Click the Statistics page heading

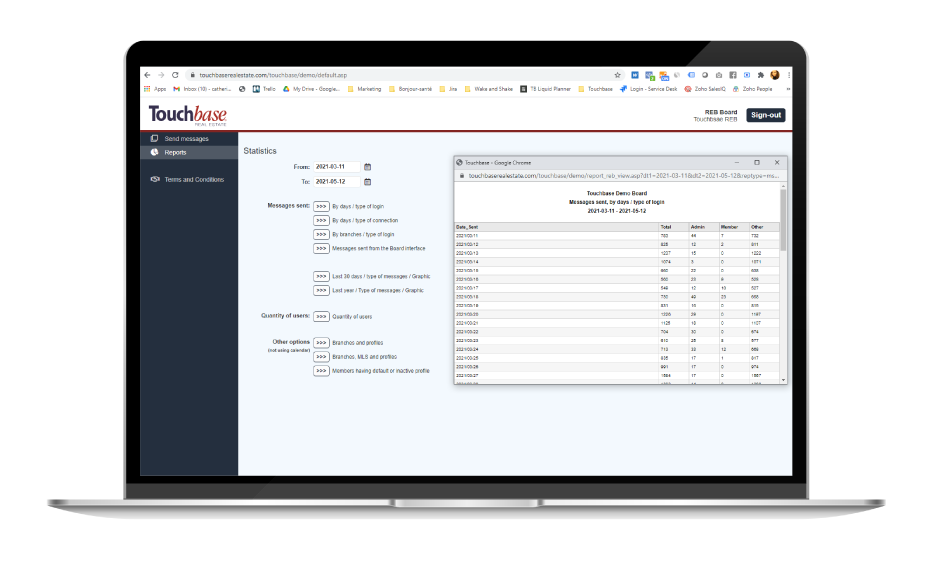(260, 151)
